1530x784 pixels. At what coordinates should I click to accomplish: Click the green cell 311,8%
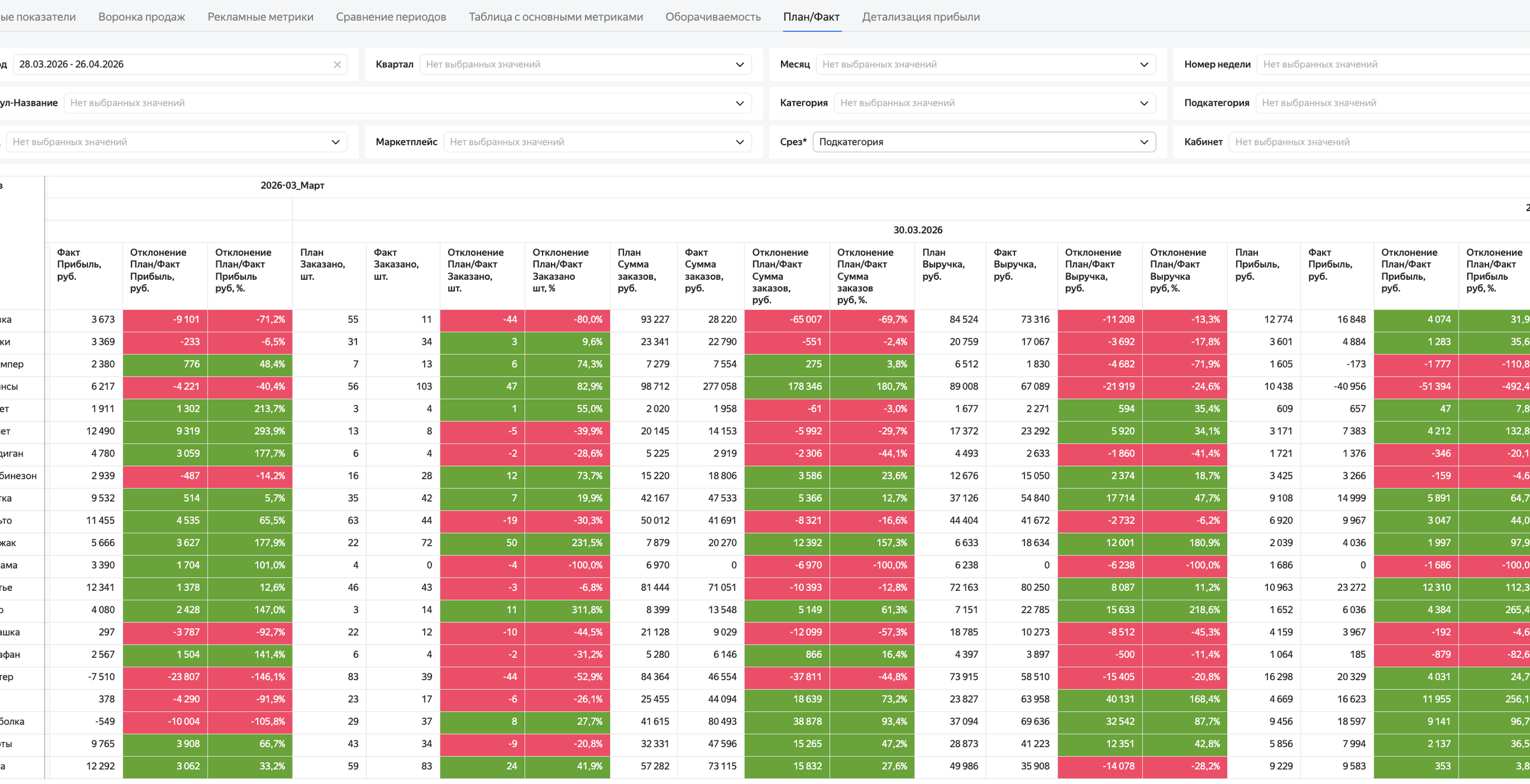[x=567, y=610]
